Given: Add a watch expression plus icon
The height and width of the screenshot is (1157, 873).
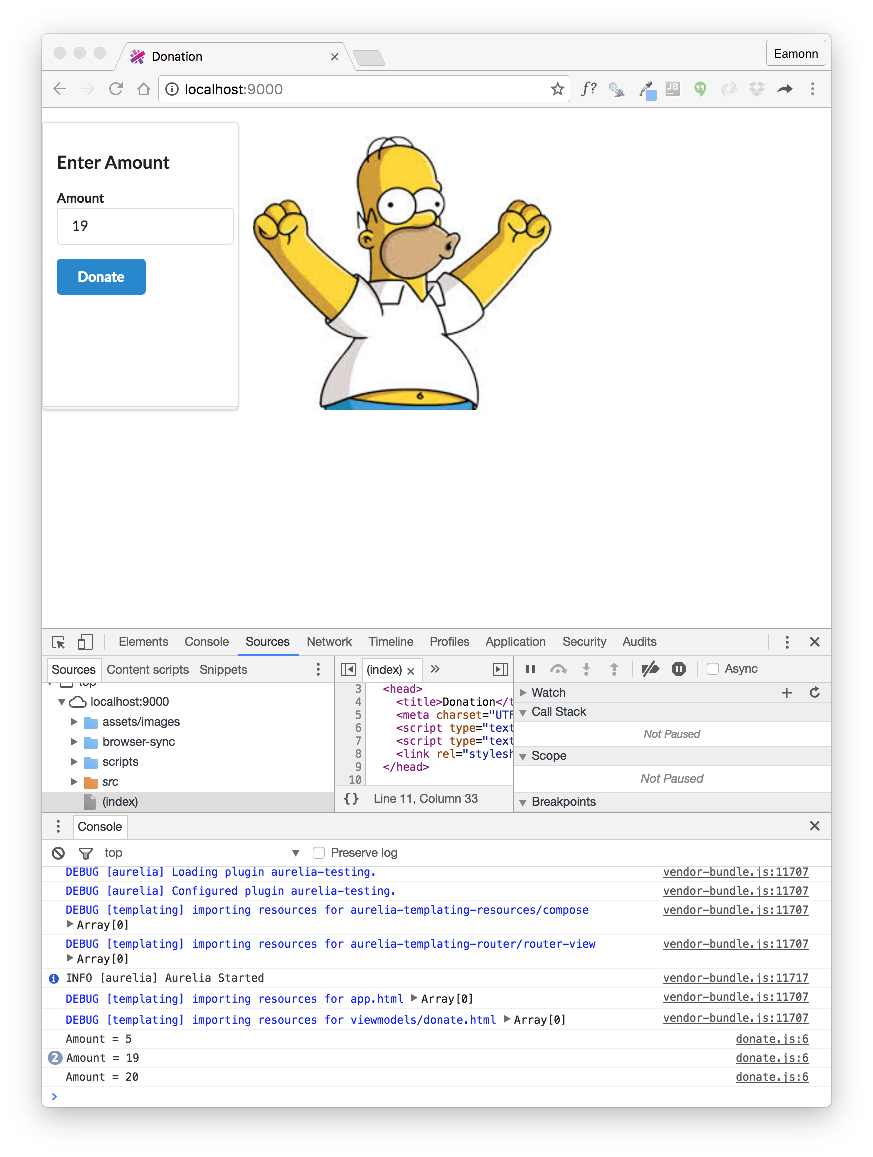Looking at the screenshot, I should pyautogui.click(x=787, y=693).
